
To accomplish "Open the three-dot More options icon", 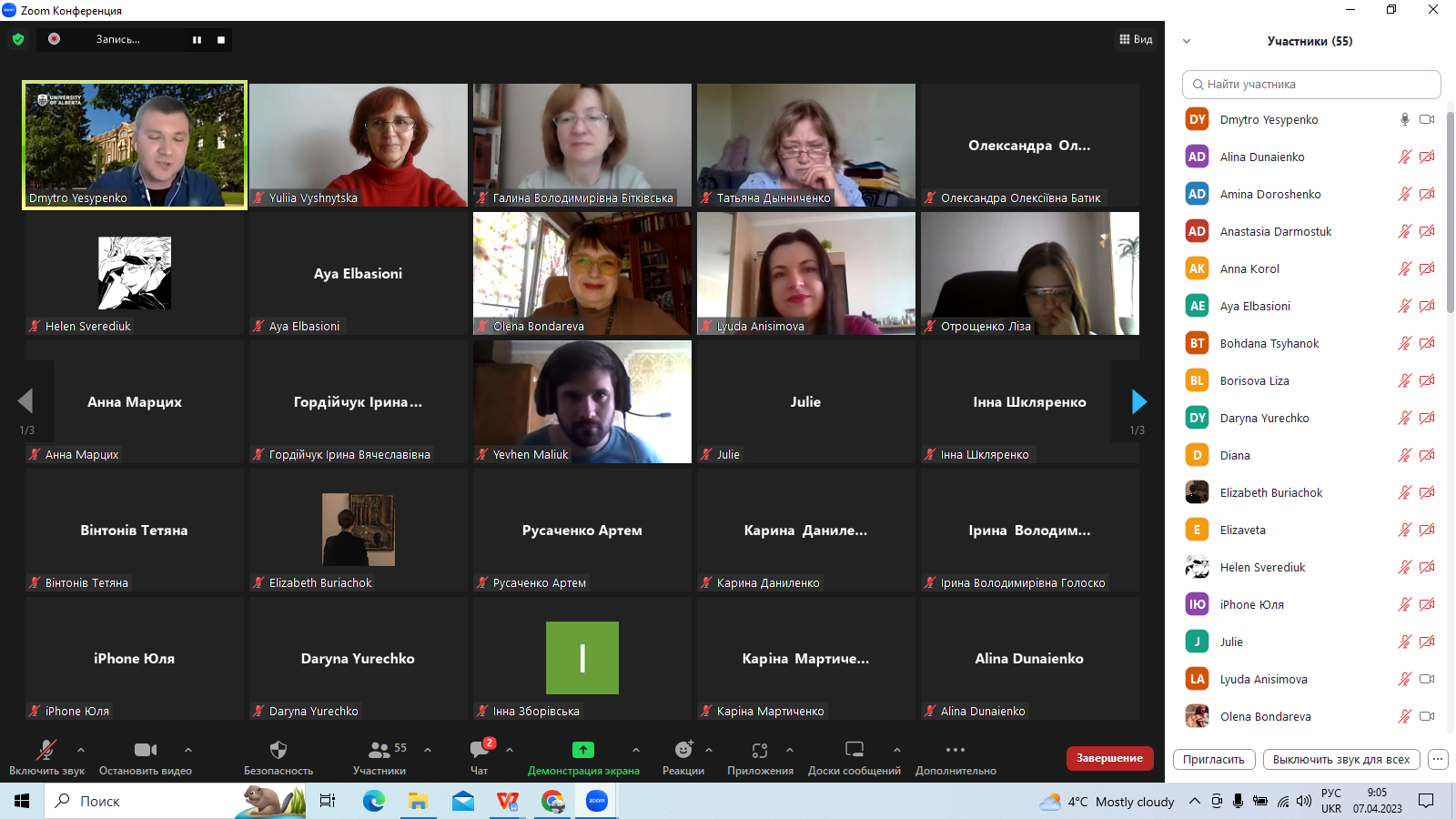I will coord(955,750).
